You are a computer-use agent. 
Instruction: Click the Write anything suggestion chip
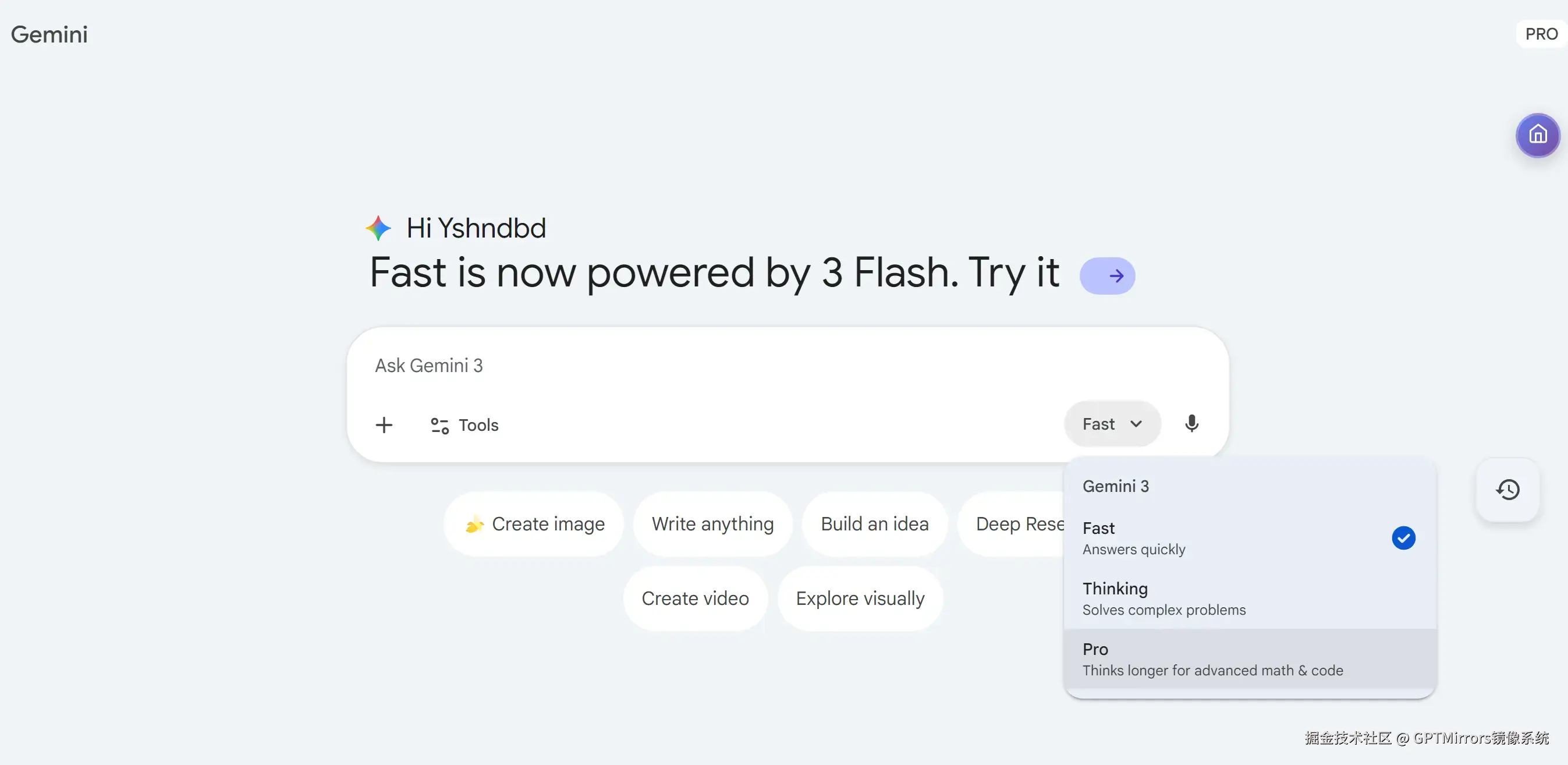click(712, 524)
